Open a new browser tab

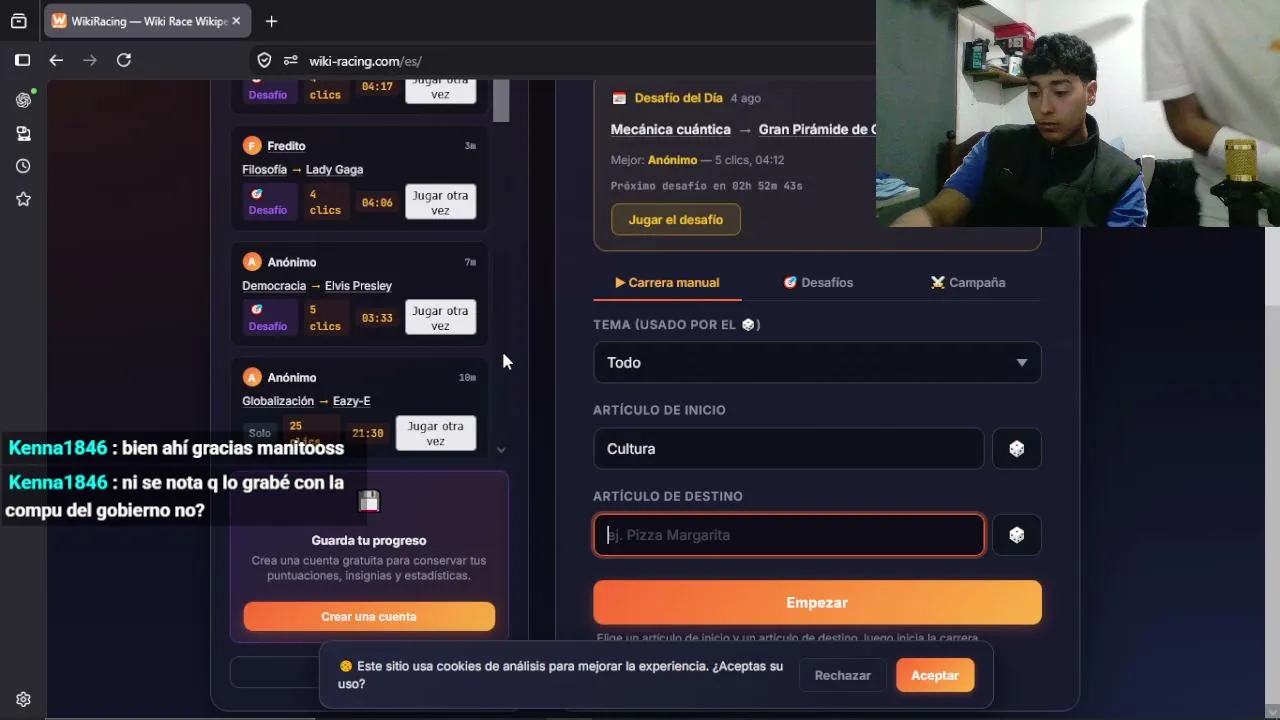click(271, 21)
